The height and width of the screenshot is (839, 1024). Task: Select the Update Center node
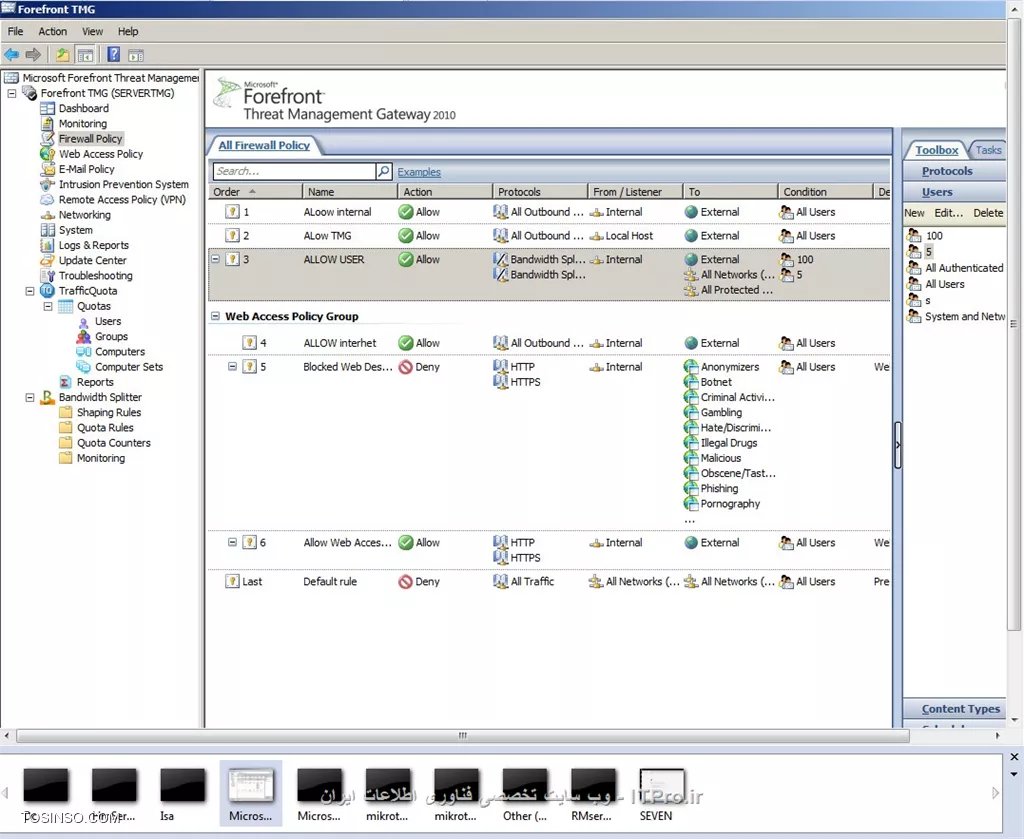92,261
